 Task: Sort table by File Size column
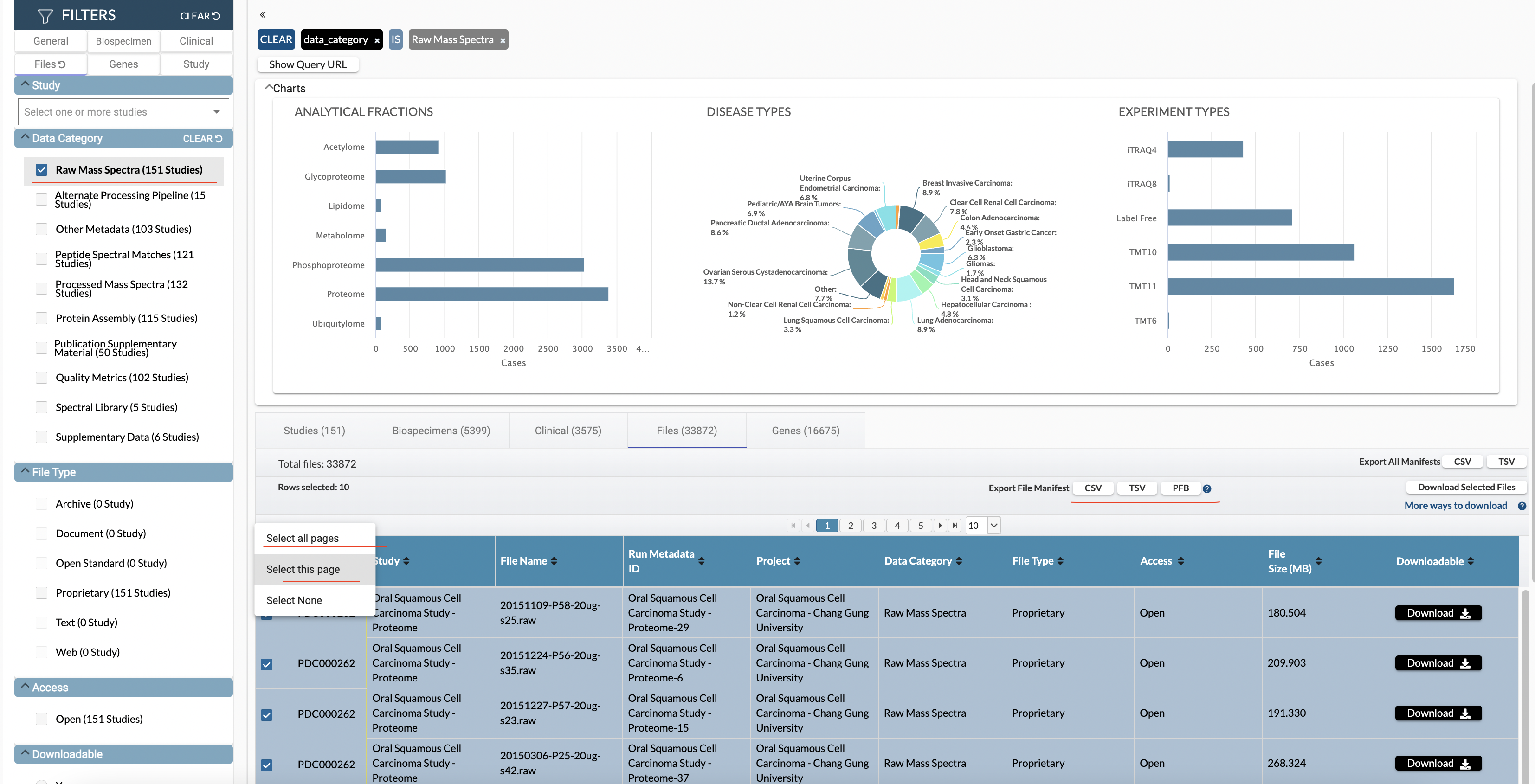click(1318, 561)
